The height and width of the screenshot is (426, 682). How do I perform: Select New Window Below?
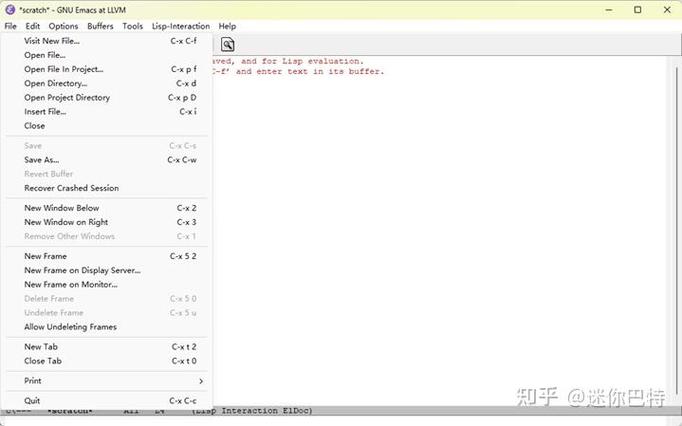(107, 208)
